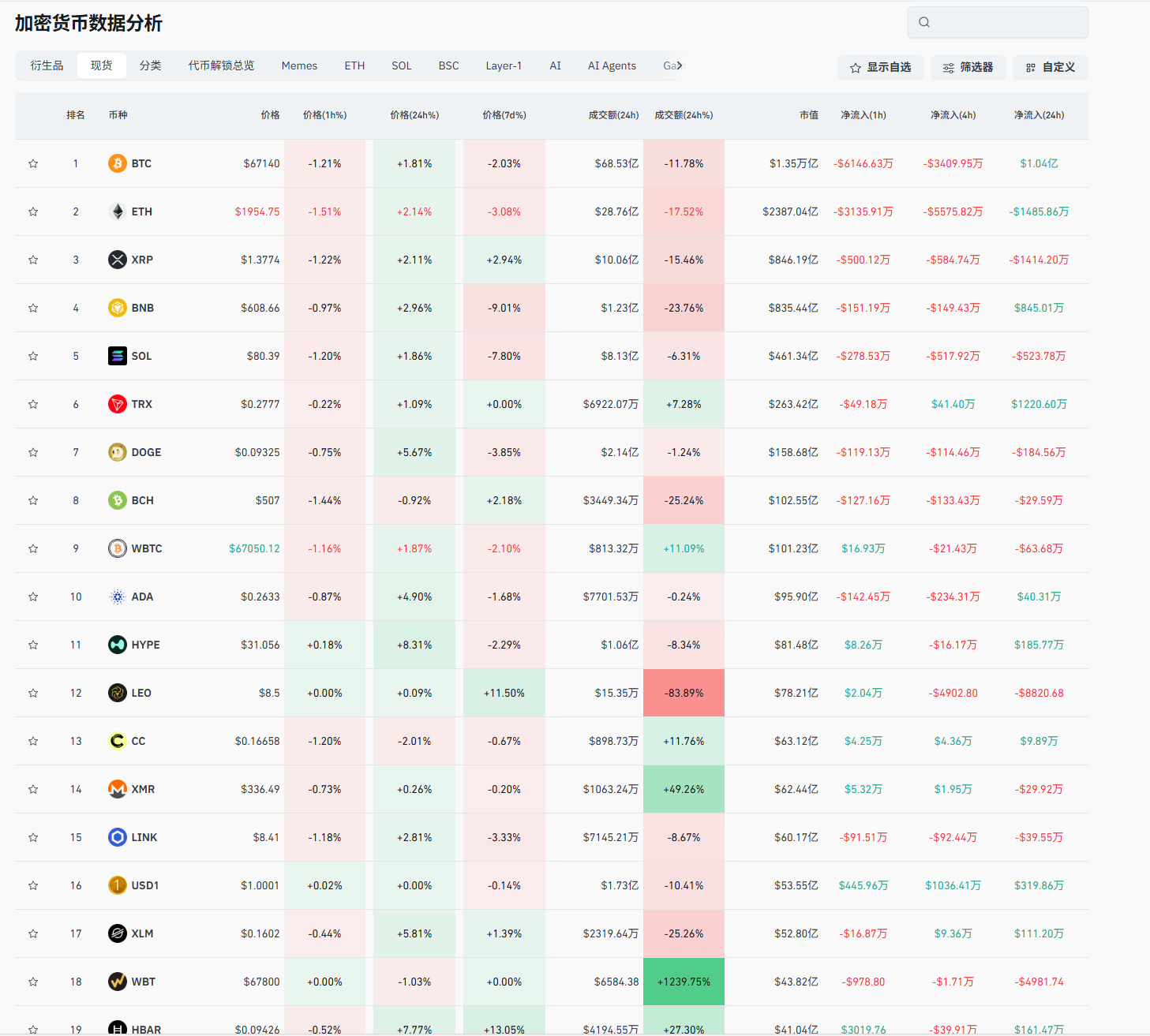The image size is (1150, 1036).
Task: Focus the search input field
Action: click(1006, 22)
